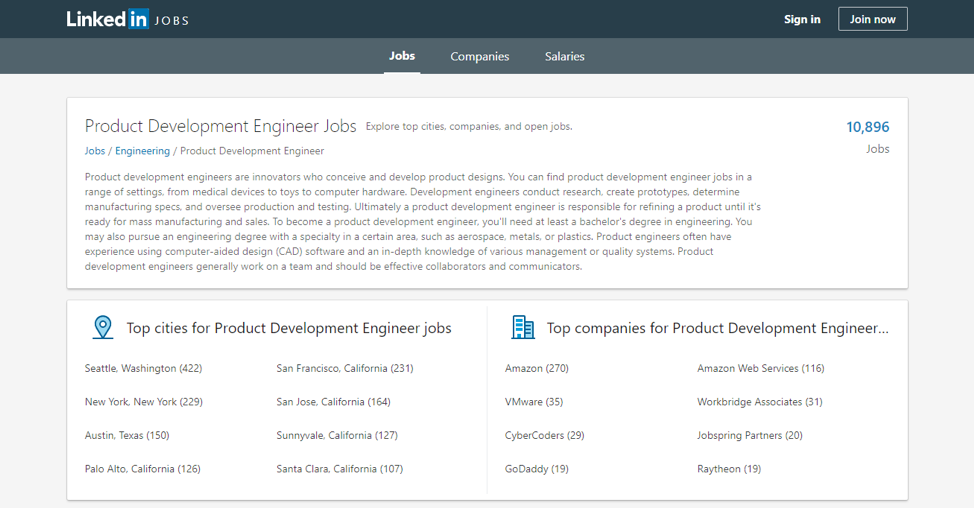Open San Jose, California (164) jobs
Viewport: 974px width, 508px height.
click(334, 402)
